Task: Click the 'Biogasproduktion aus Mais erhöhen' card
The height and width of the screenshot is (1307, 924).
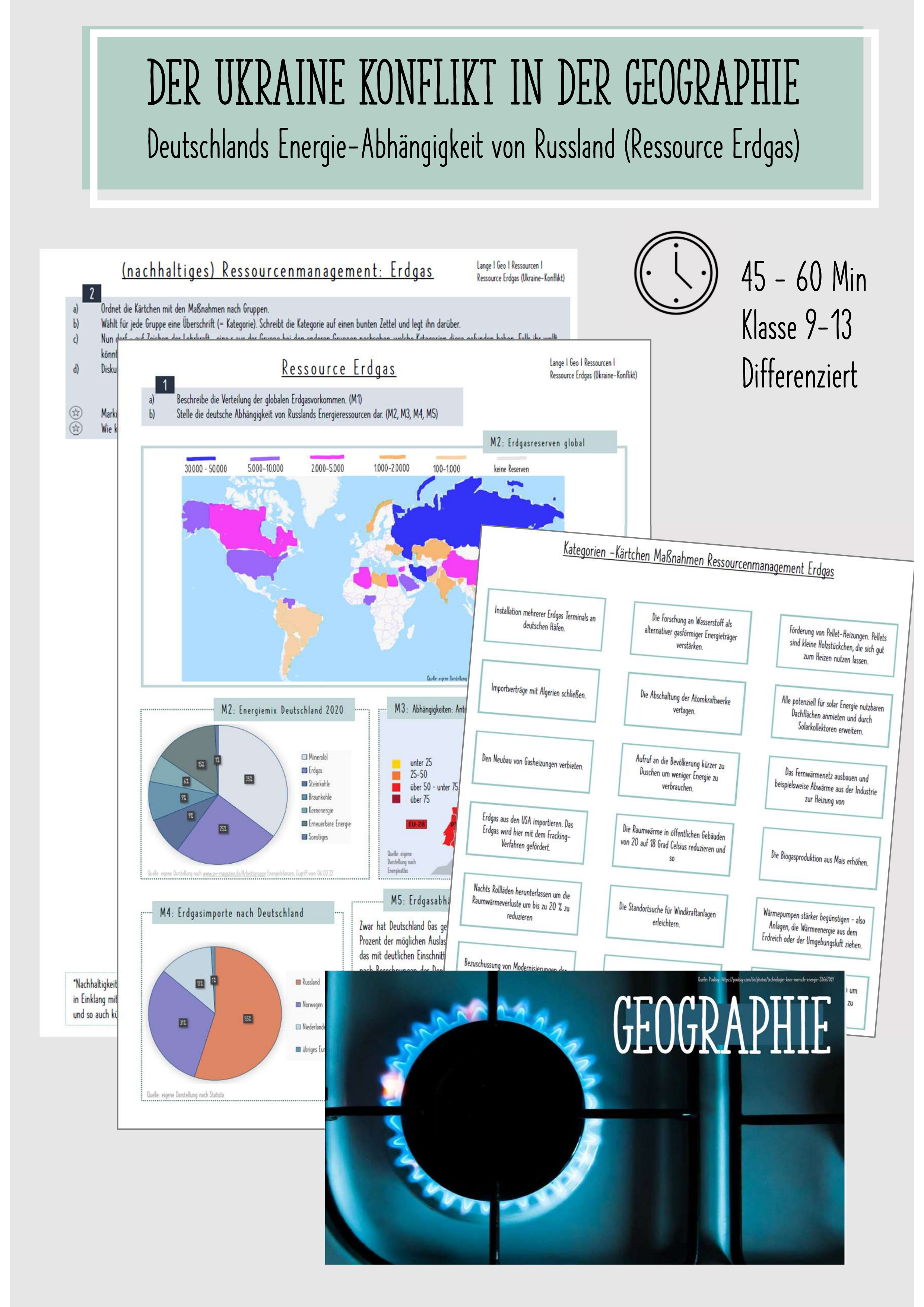Action: point(819,858)
